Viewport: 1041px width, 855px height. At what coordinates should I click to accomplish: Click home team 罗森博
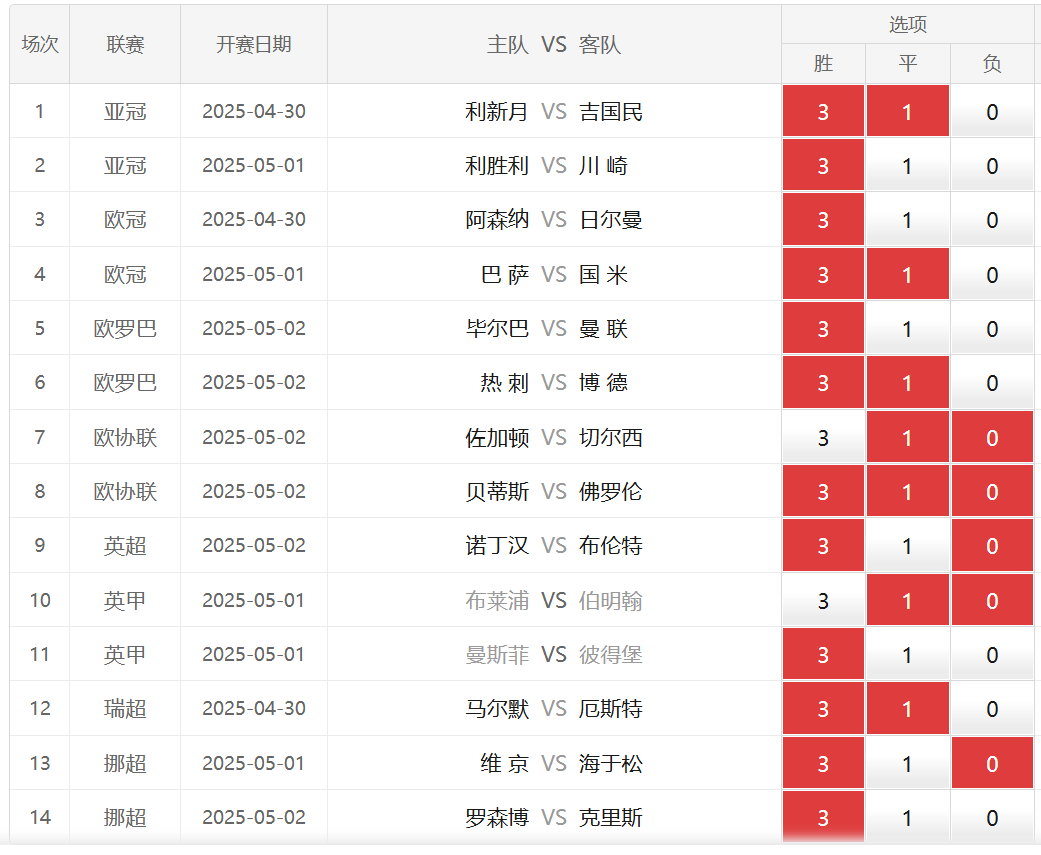click(497, 817)
